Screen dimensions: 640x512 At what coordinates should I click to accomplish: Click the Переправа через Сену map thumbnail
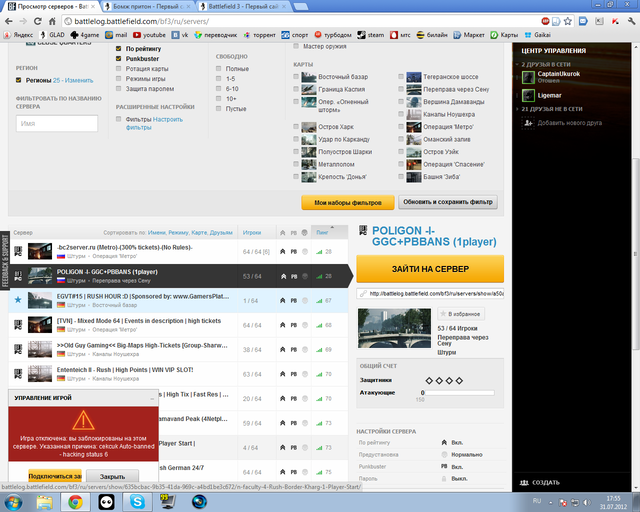point(394,328)
